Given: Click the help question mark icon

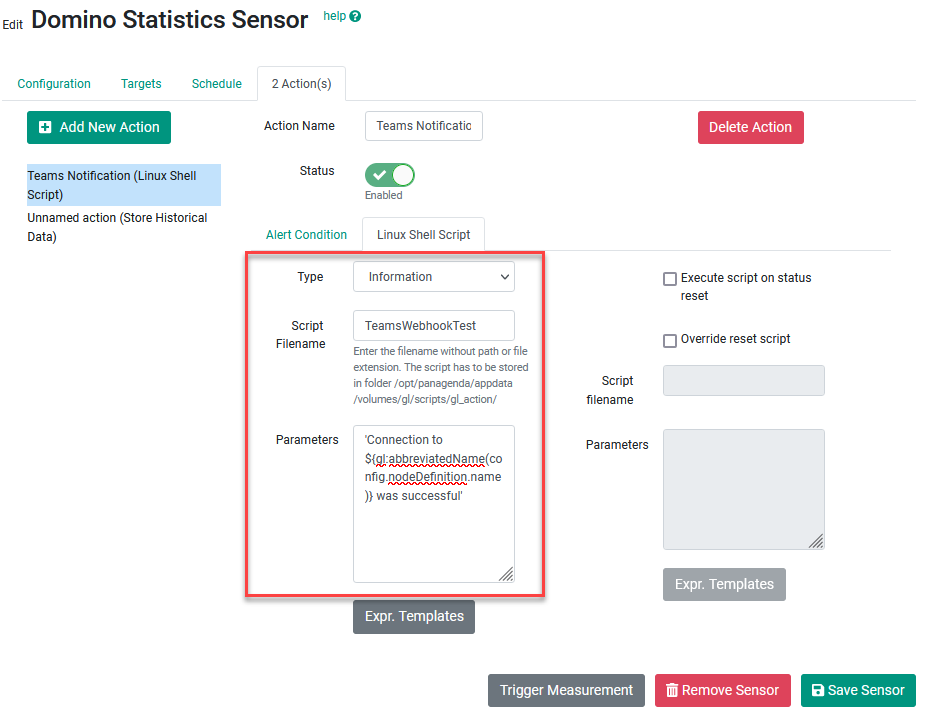Looking at the screenshot, I should click(355, 17).
